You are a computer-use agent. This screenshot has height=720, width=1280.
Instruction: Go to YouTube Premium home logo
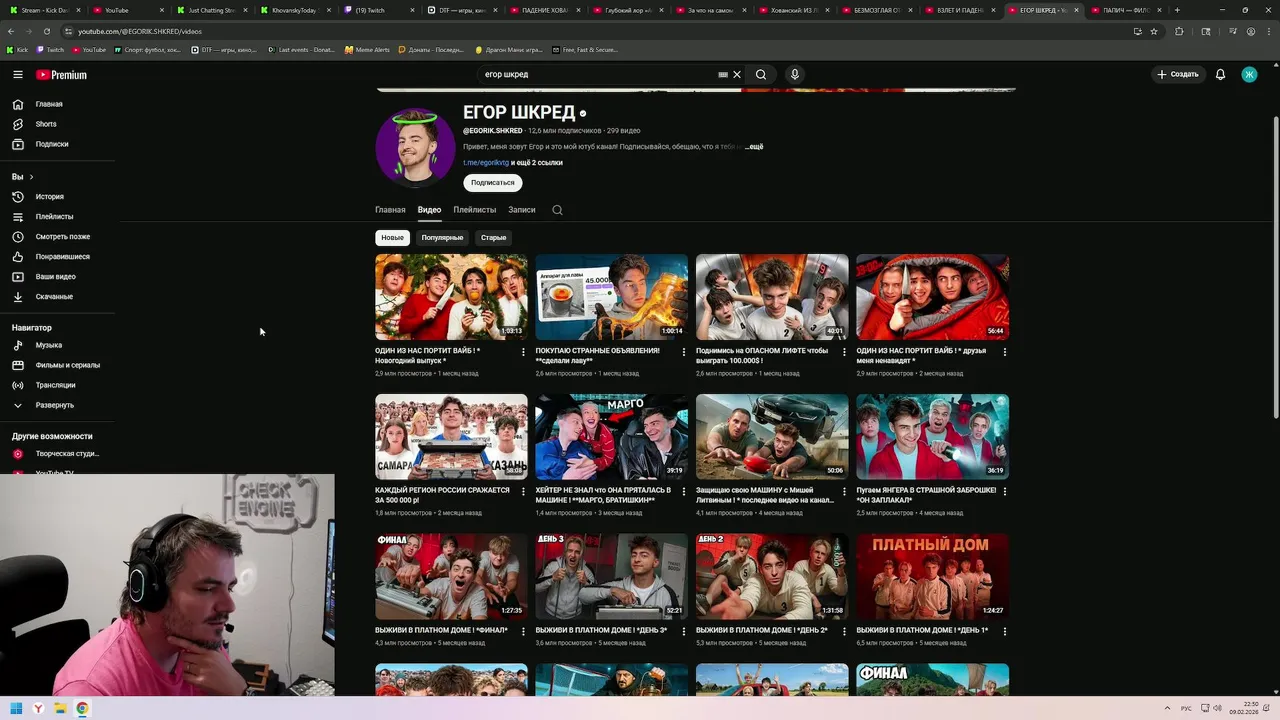(62, 75)
